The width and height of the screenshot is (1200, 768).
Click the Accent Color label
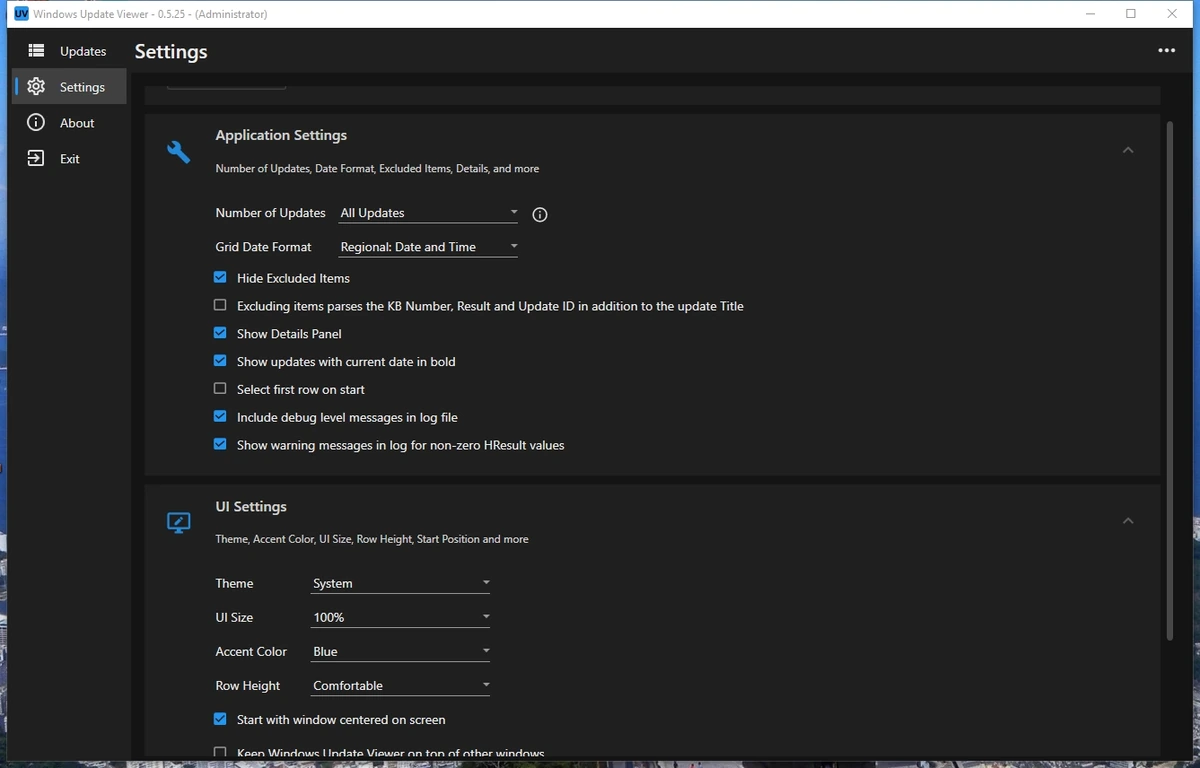coord(251,651)
